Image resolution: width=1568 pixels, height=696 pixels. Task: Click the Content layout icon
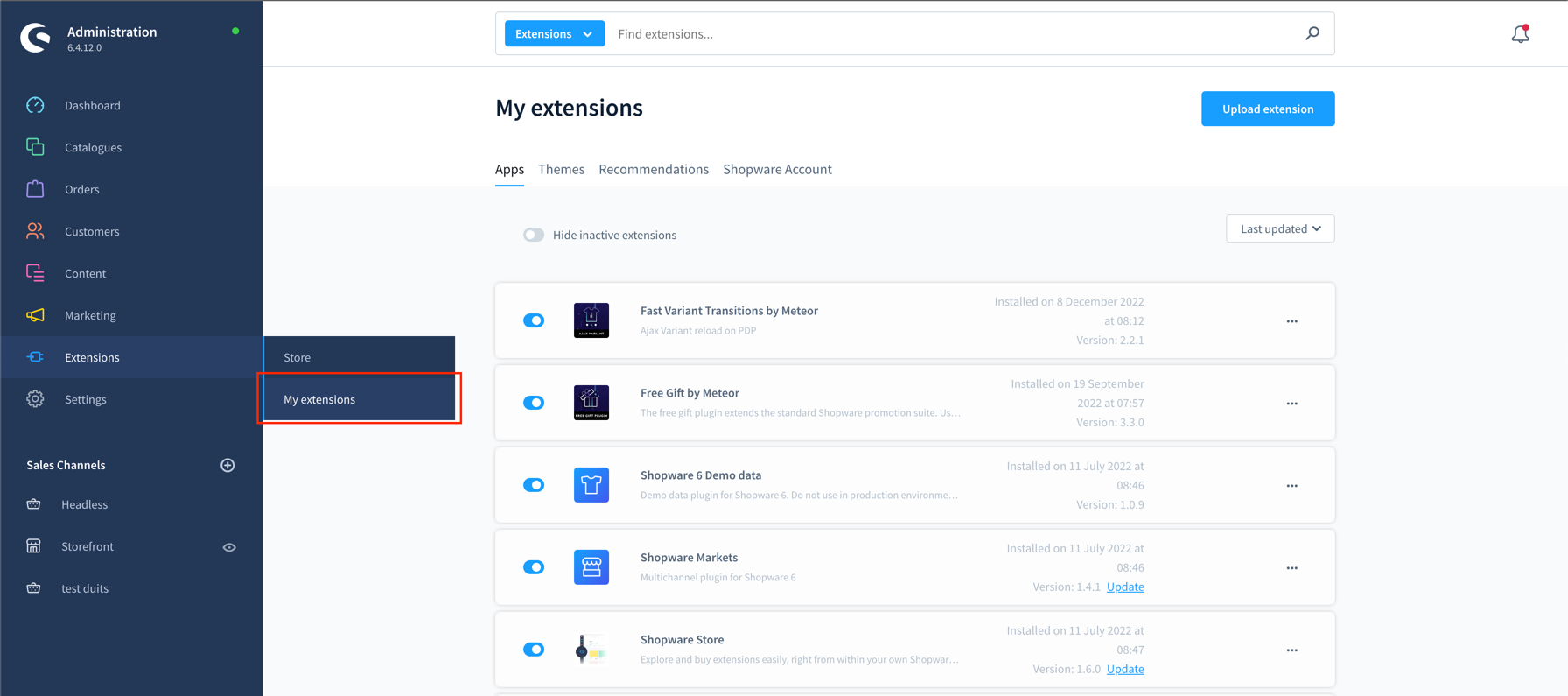35,273
